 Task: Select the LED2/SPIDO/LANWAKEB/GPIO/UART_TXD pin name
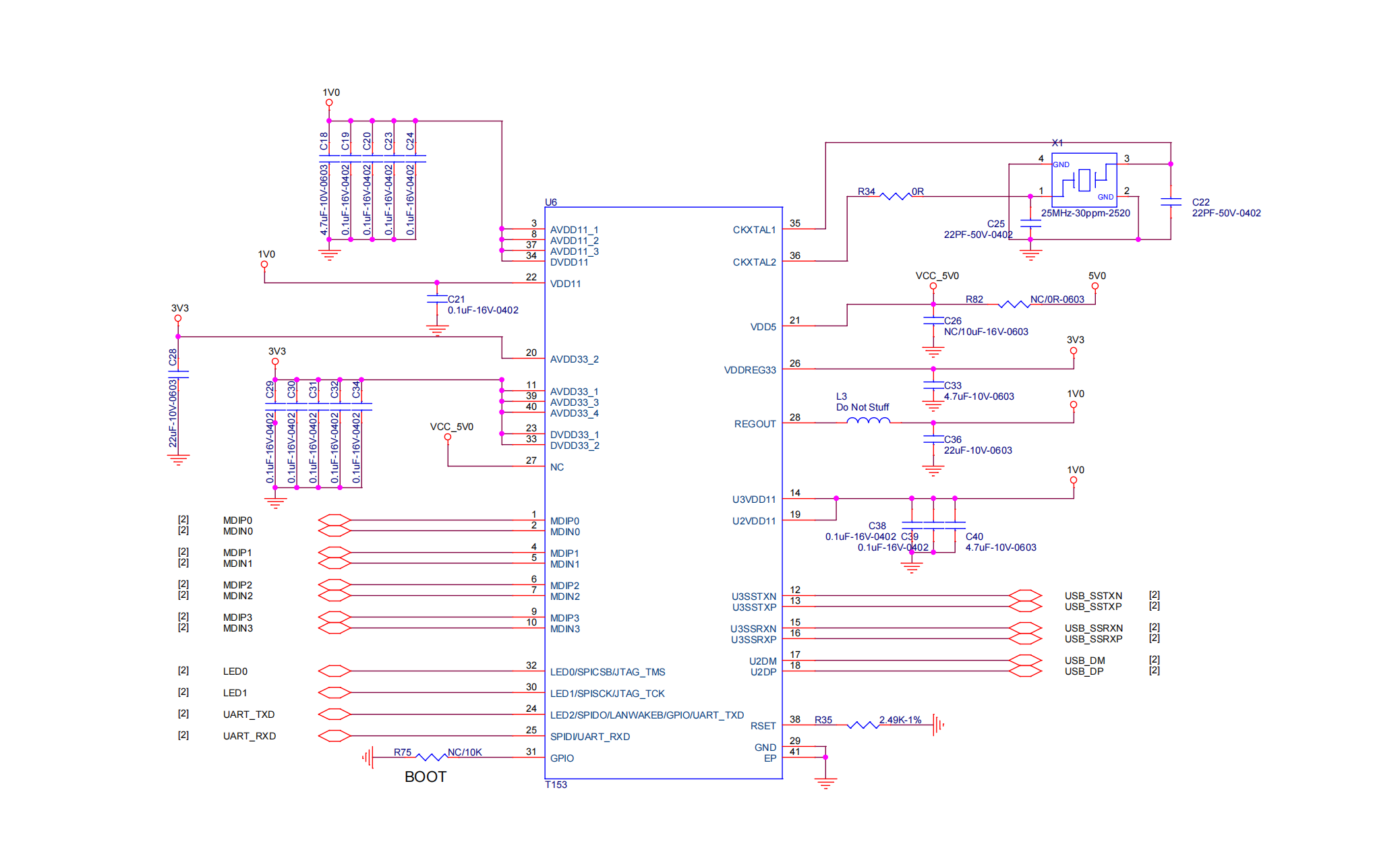[647, 715]
